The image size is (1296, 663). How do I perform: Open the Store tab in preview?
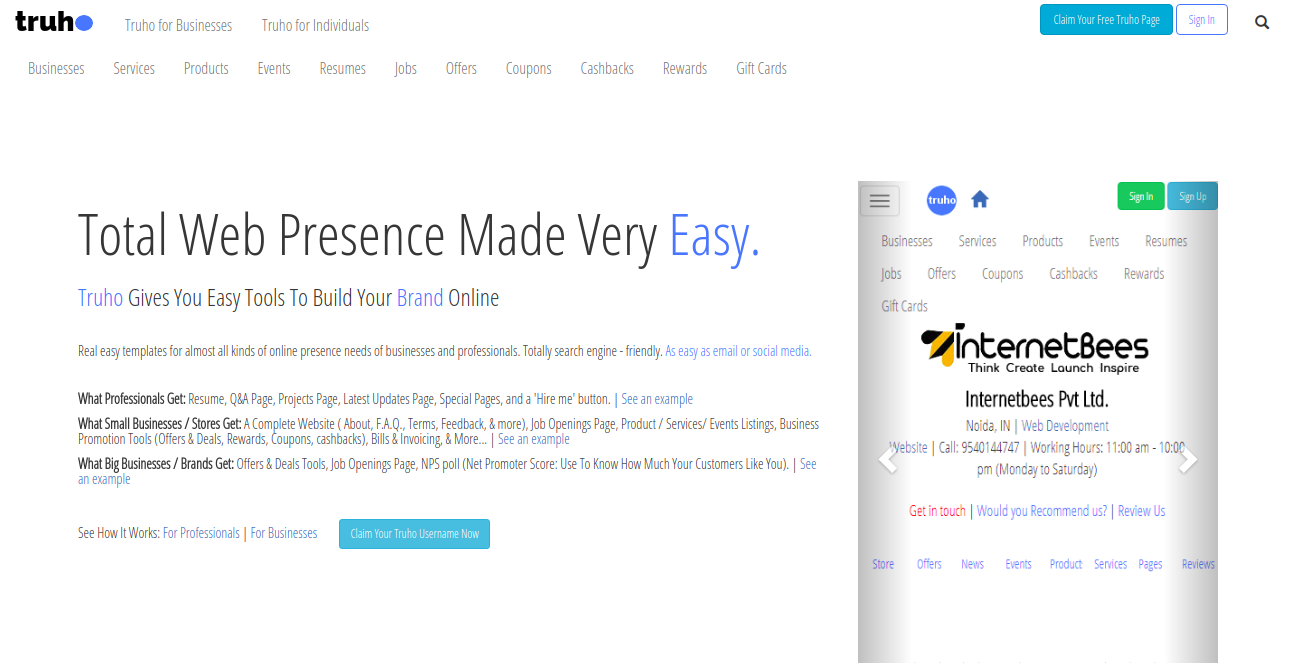pyautogui.click(x=883, y=564)
